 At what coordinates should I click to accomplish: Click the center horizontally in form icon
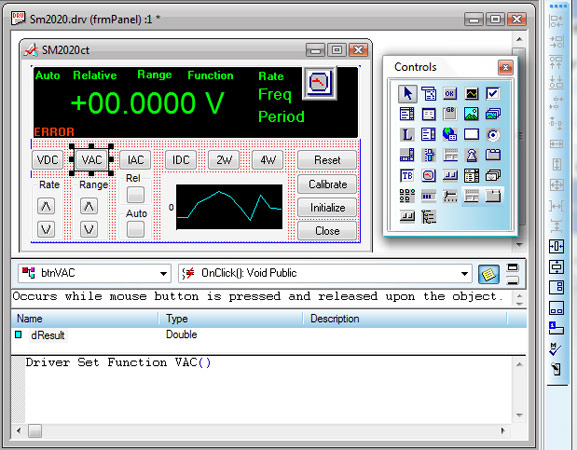pyautogui.click(x=556, y=246)
